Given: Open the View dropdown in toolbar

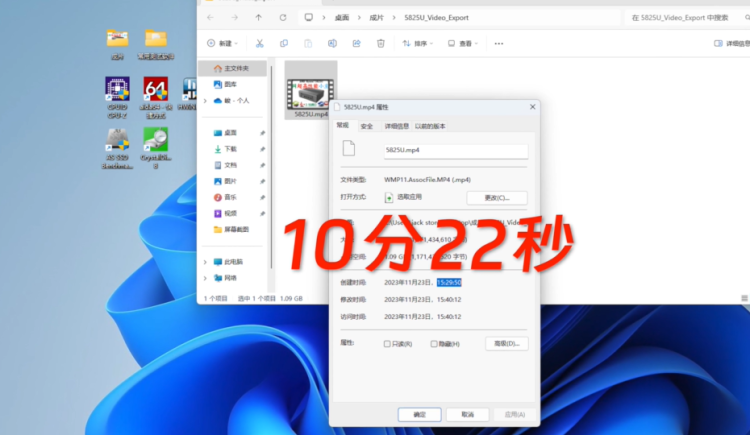Looking at the screenshot, I should [463, 44].
